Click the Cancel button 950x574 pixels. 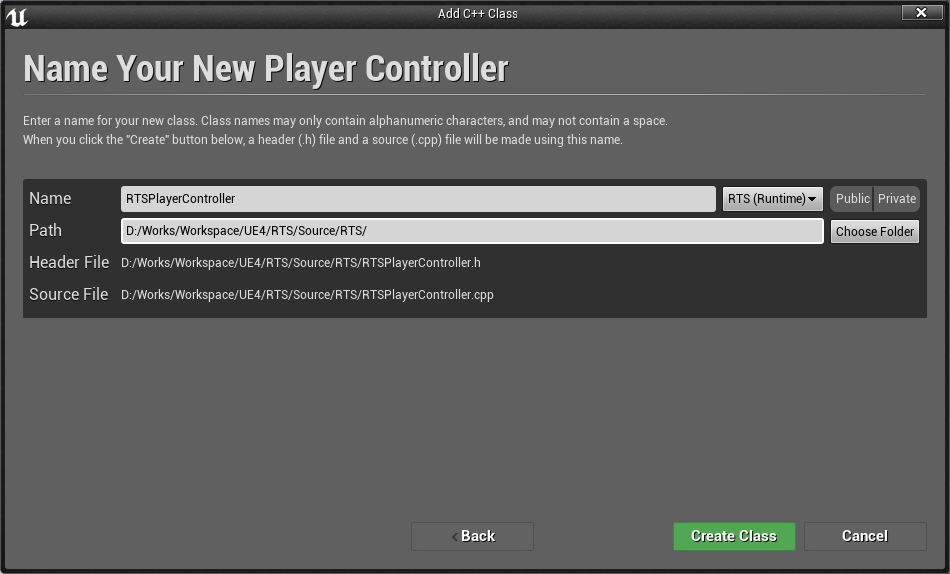(865, 536)
